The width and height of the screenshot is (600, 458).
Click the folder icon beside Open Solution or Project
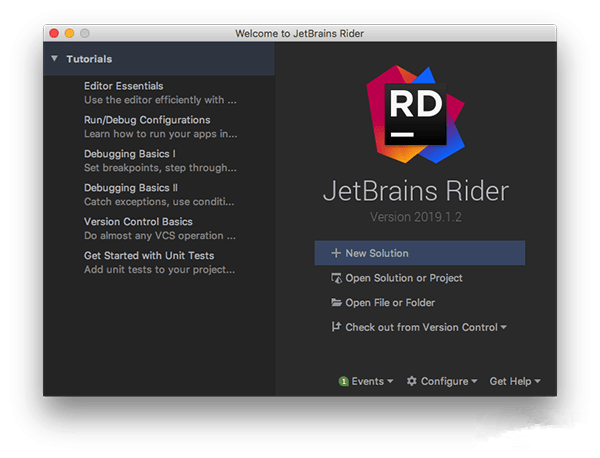click(336, 278)
